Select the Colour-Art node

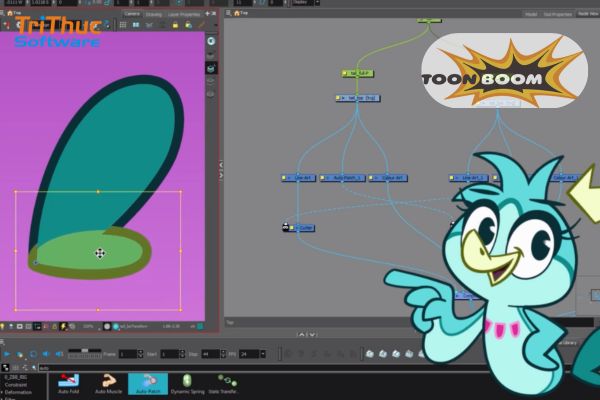(x=388, y=178)
